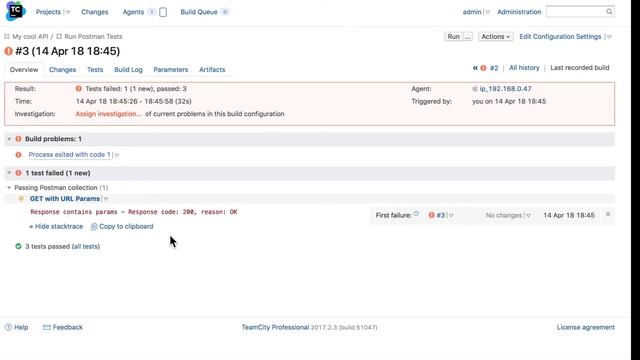Click the failed build status icon beside #3 title
Image resolution: width=640 pixels, height=360 pixels.
coord(9,51)
